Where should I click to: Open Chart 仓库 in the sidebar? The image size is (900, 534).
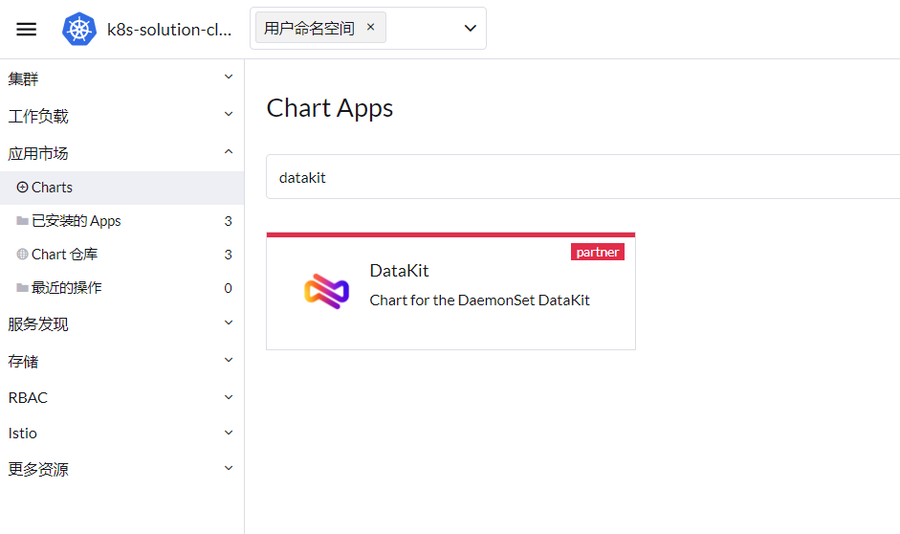point(122,254)
